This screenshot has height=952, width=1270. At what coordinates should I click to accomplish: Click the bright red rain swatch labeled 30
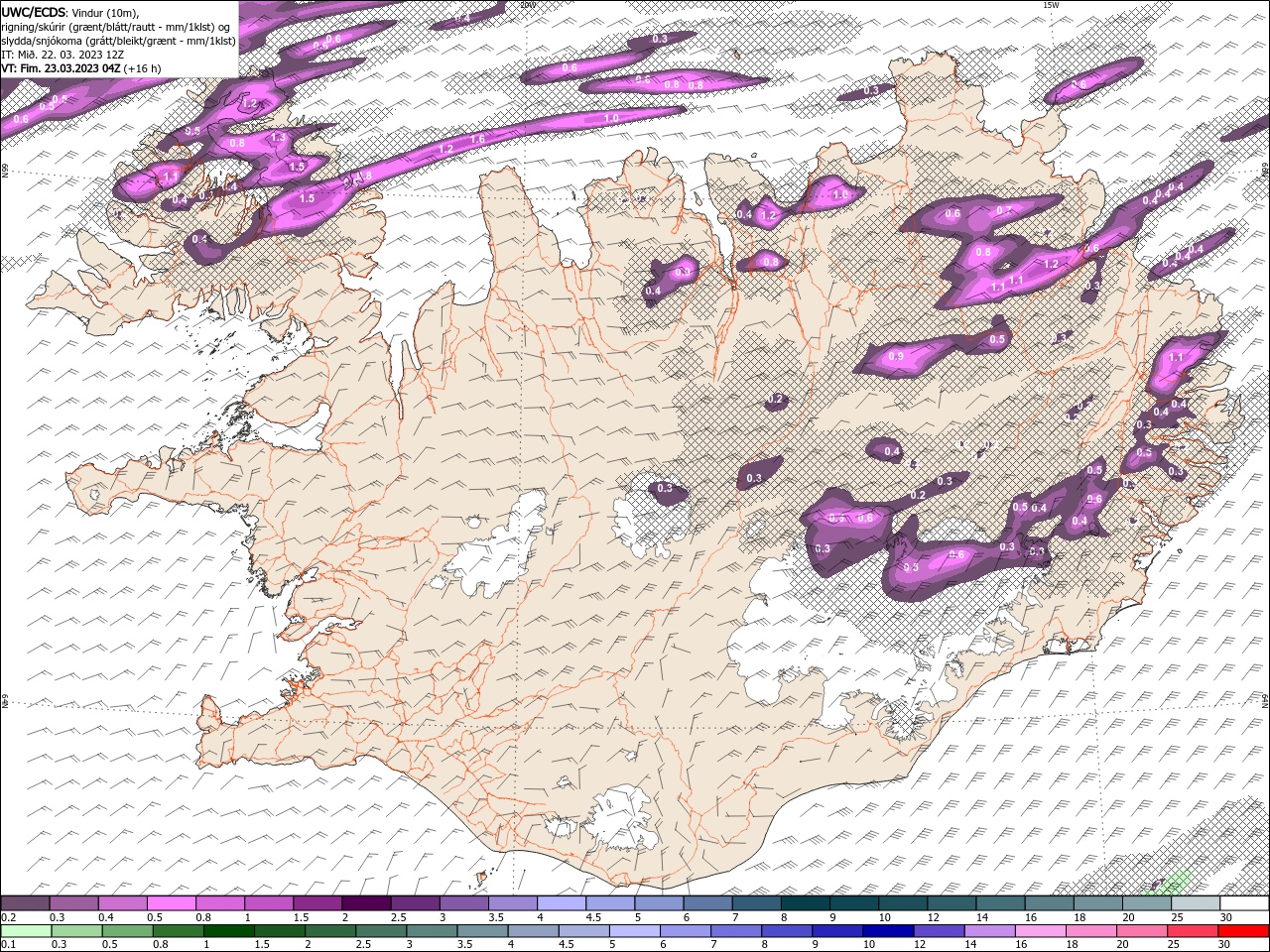1243,931
